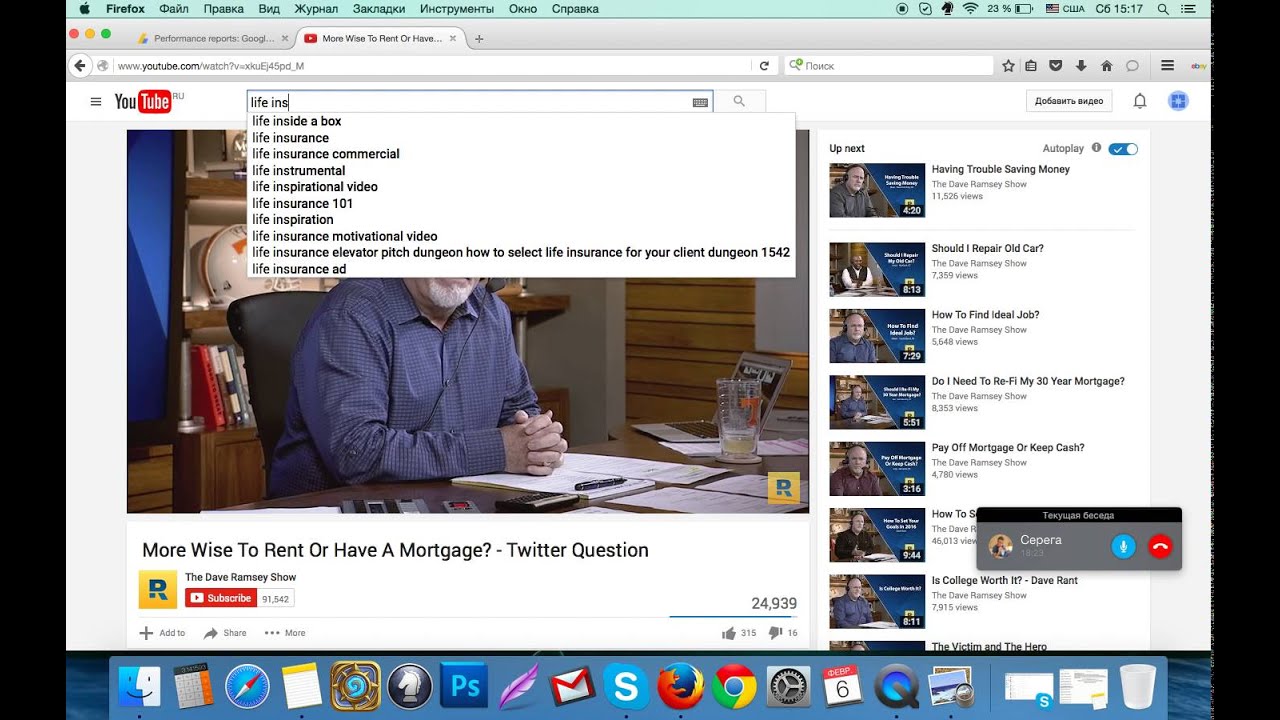
Task: Open the Firefox search engine chooser
Action: coord(796,65)
